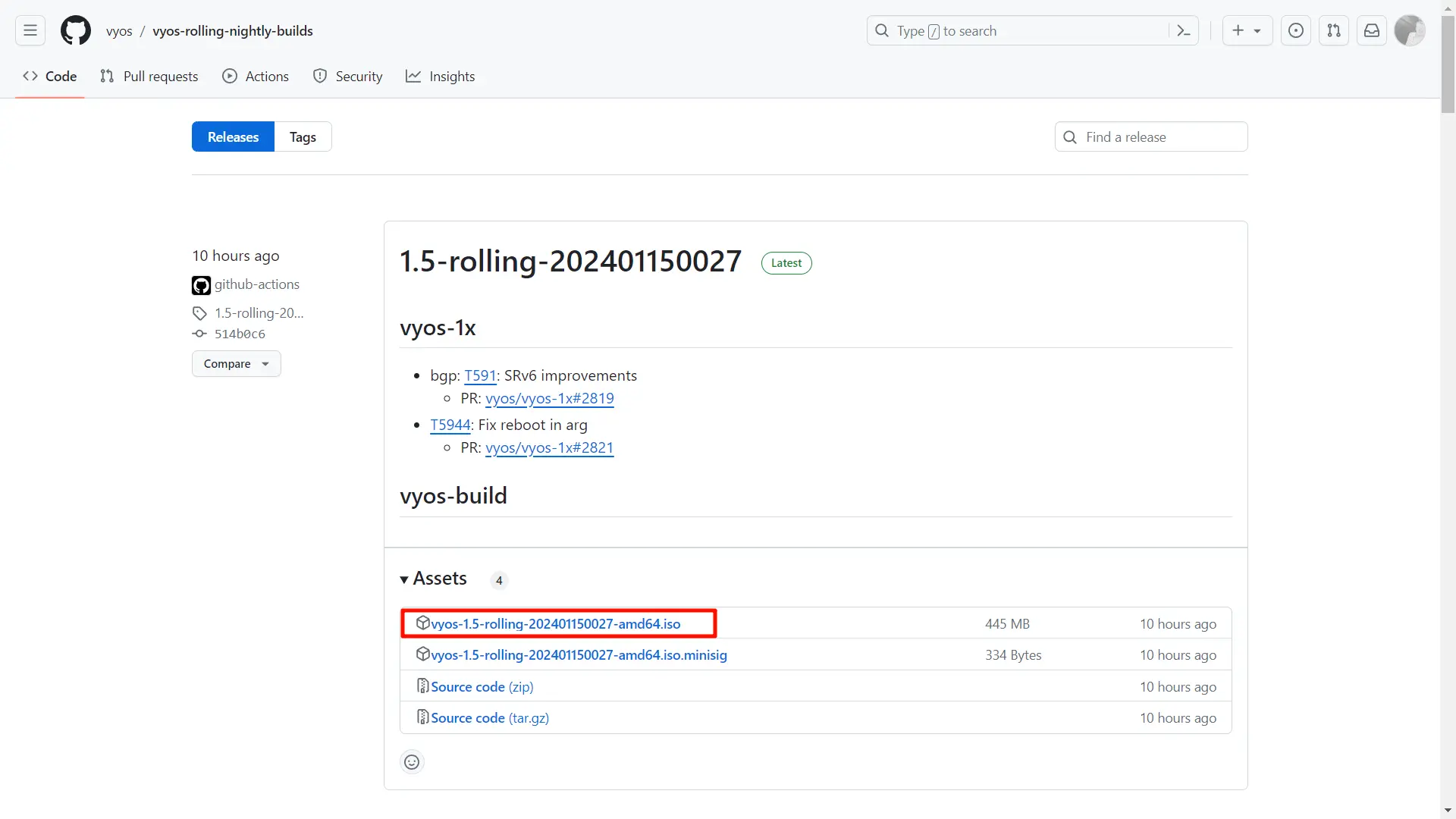The height and width of the screenshot is (819, 1456).
Task: Download vyos amd64.iso asset
Action: (x=555, y=624)
